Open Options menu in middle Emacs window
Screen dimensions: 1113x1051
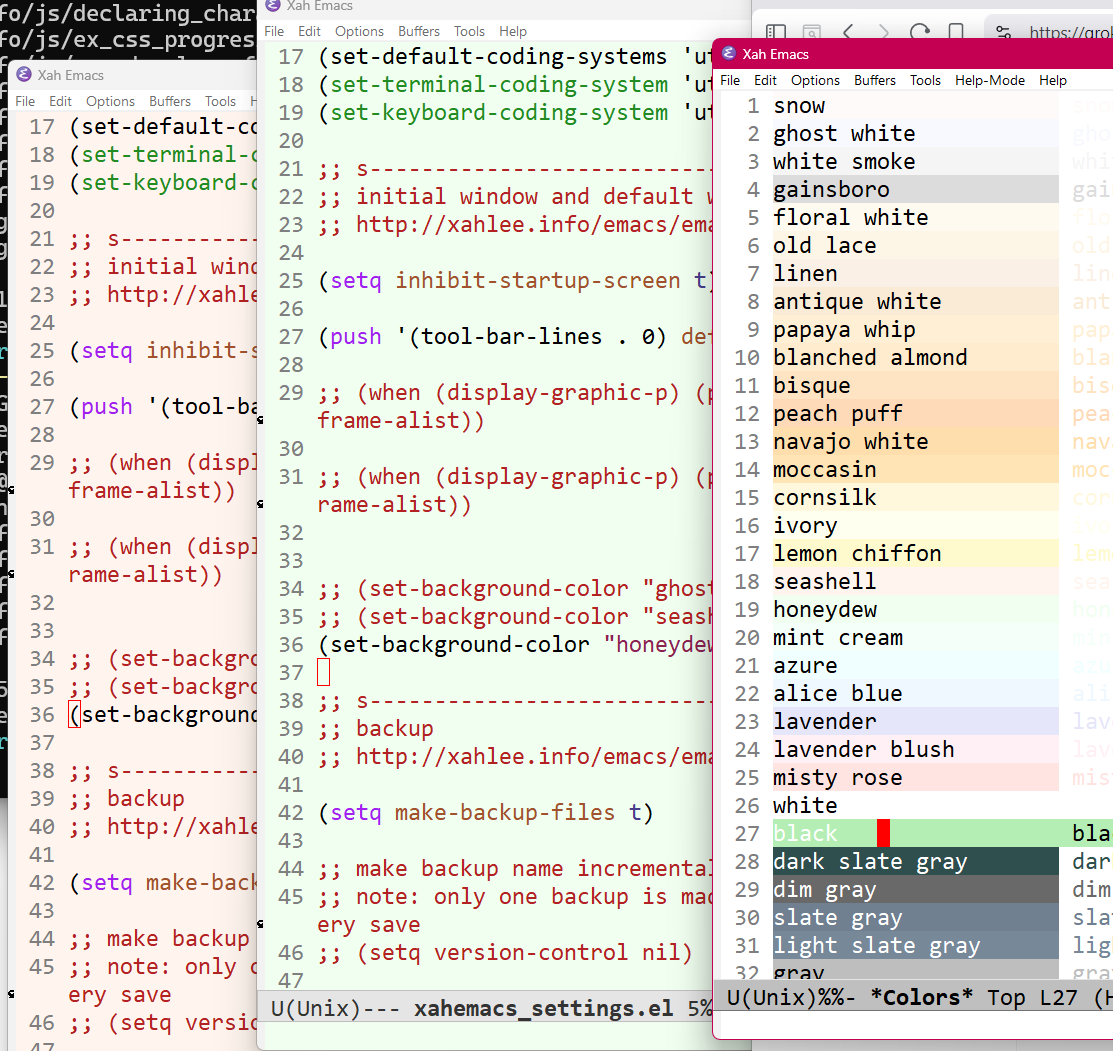[x=359, y=31]
